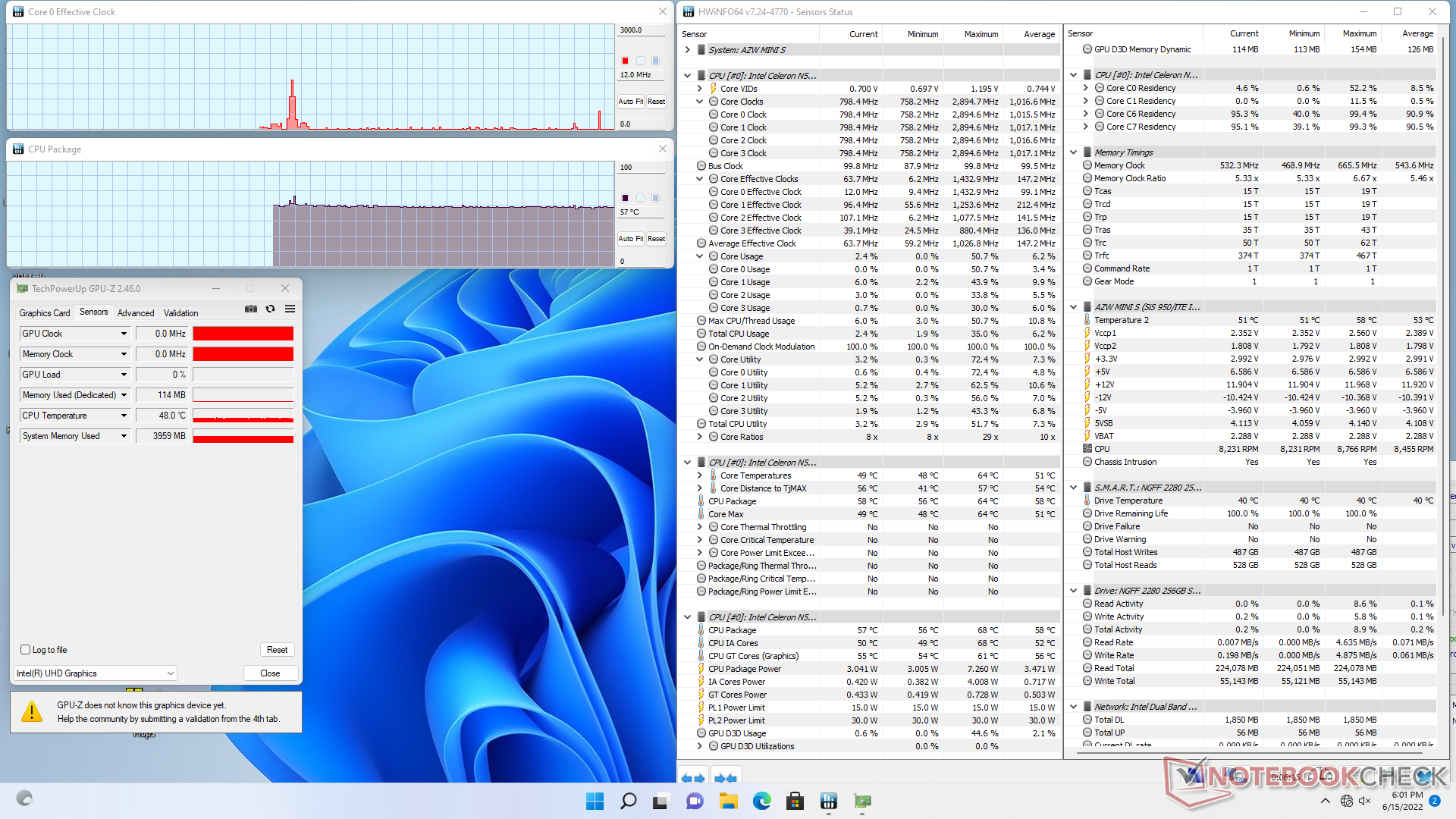The width and height of the screenshot is (1456, 819).
Task: Expand Core C0 Residency in right panel
Action: (1085, 88)
